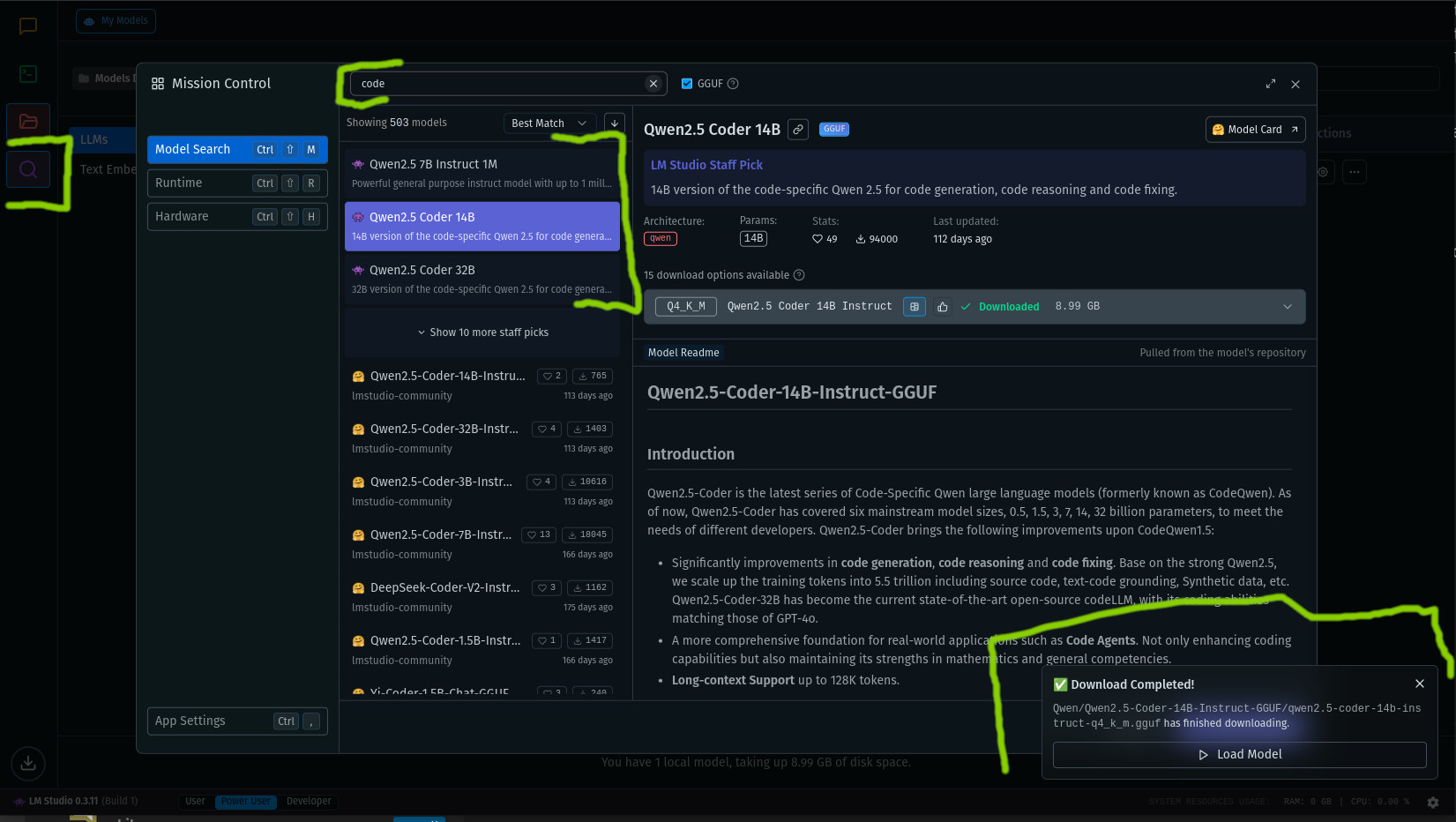
Task: Click the '112 days ago' last updated text
Action: pos(962,239)
